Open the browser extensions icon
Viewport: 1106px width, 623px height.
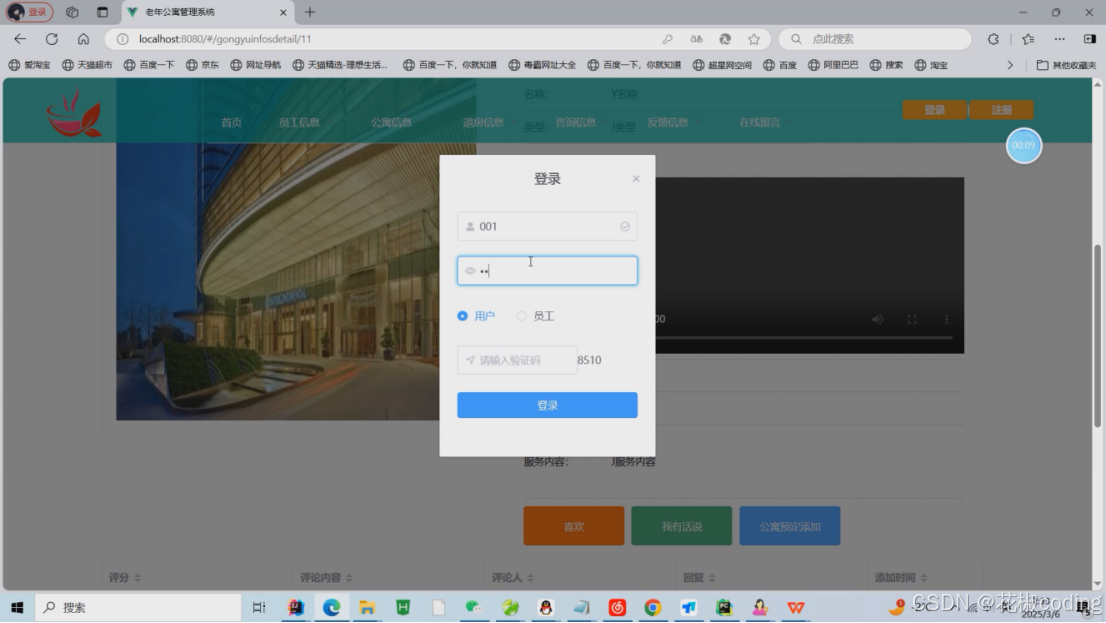coord(993,39)
